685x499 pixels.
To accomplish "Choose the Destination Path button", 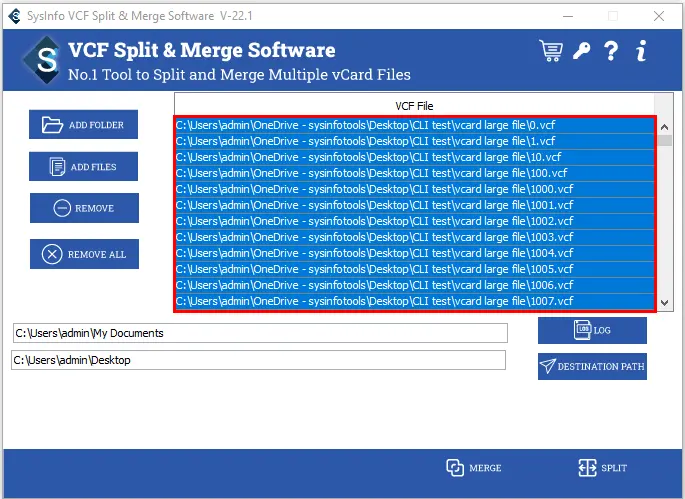I will (x=592, y=367).
